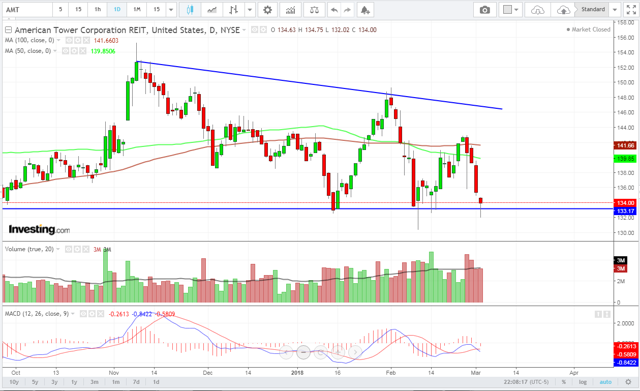Screen dimensions: 640x391
Task: Hide the main American Tower series
Action: click(x=255, y=30)
